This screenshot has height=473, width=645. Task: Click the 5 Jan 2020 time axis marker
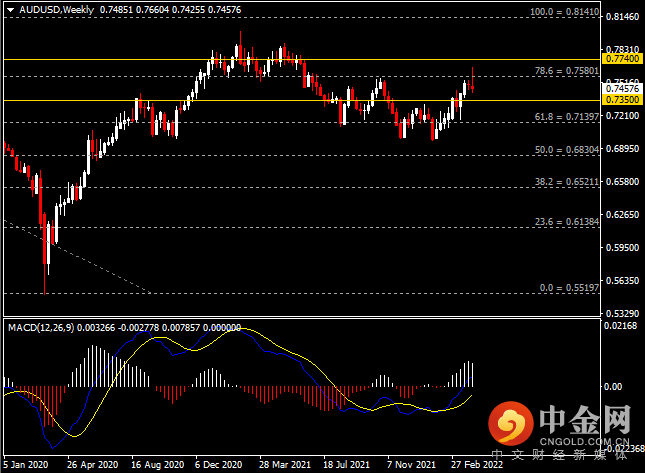click(x=25, y=465)
